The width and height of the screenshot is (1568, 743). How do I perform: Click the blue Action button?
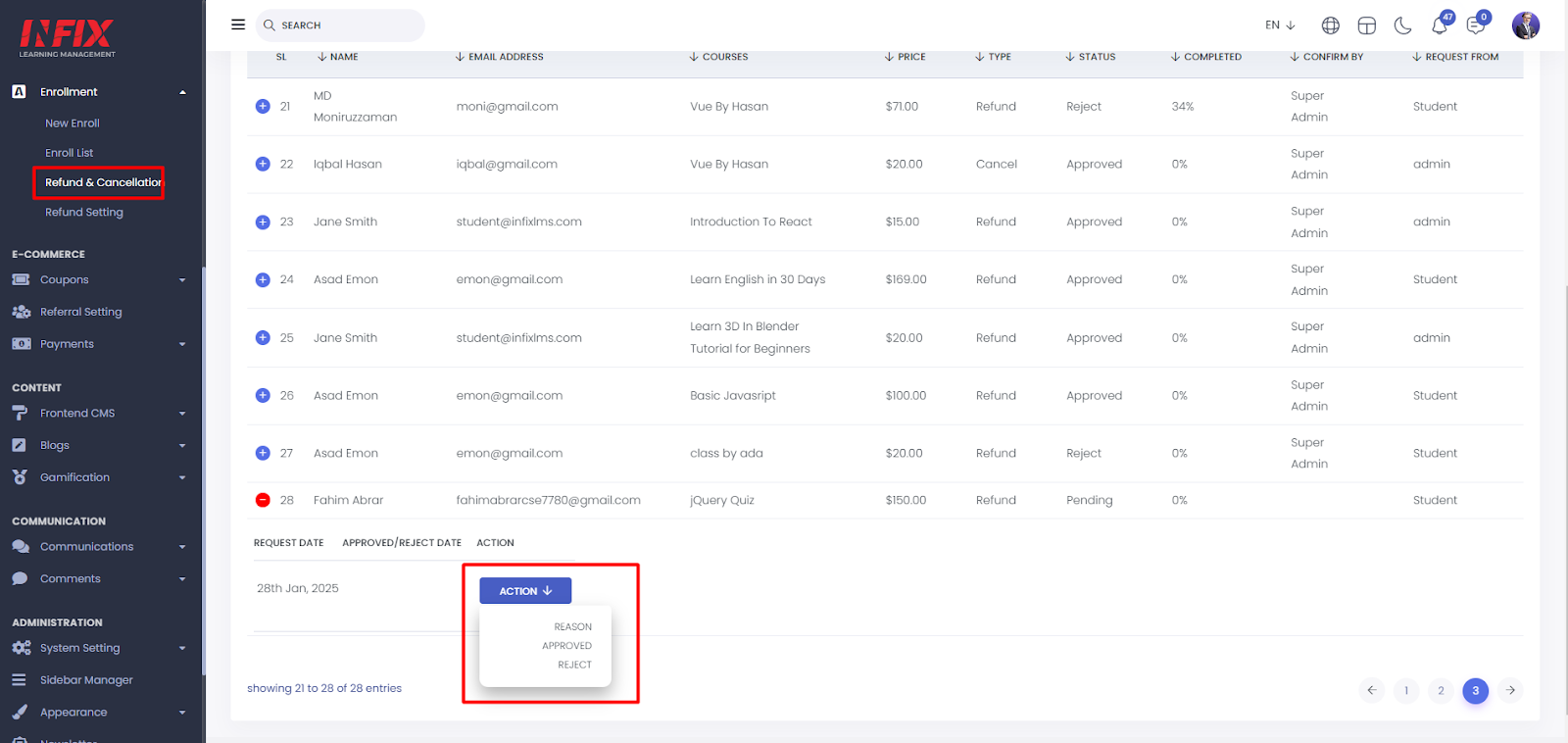pos(525,591)
